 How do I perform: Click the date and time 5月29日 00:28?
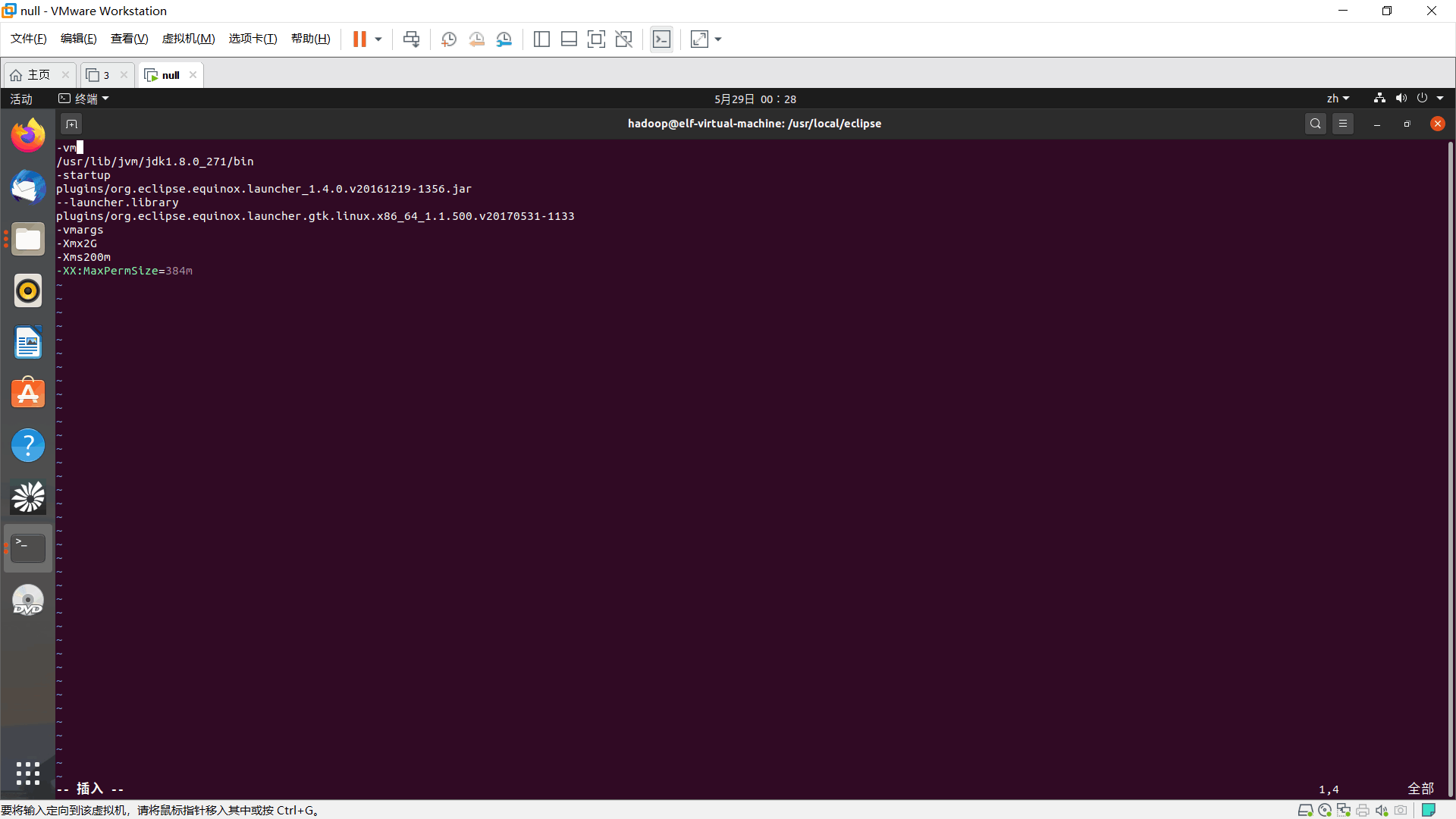(755, 99)
